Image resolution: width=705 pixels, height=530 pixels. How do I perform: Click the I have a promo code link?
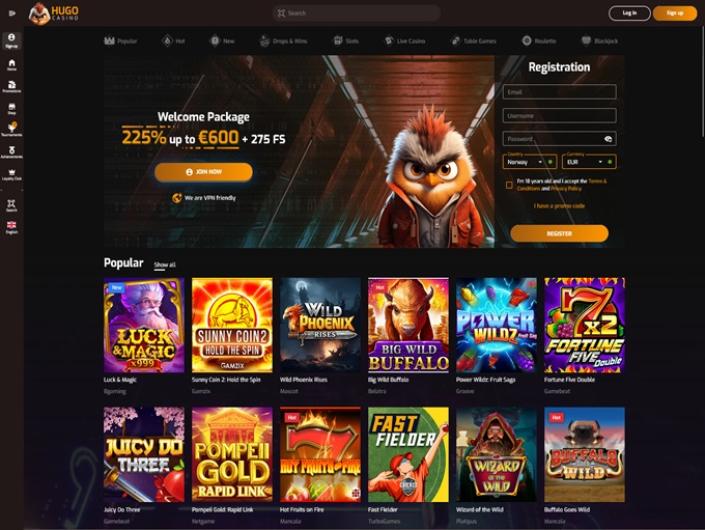pyautogui.click(x=559, y=206)
